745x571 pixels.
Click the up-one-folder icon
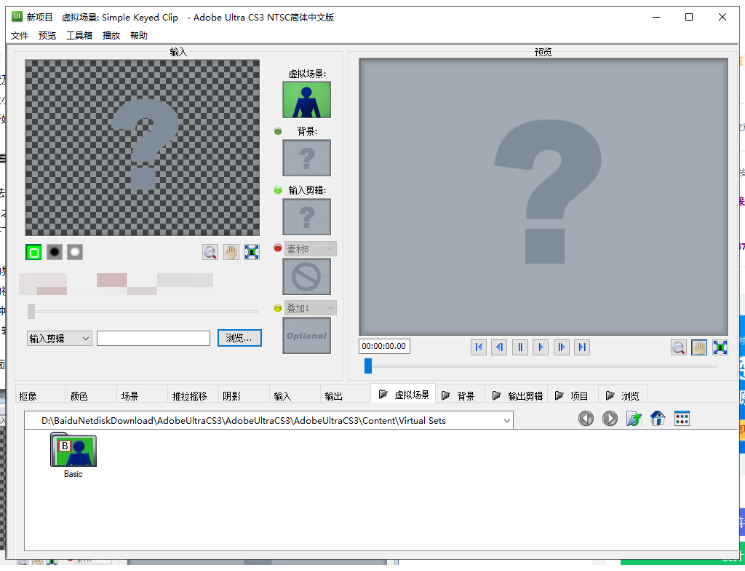click(x=634, y=419)
